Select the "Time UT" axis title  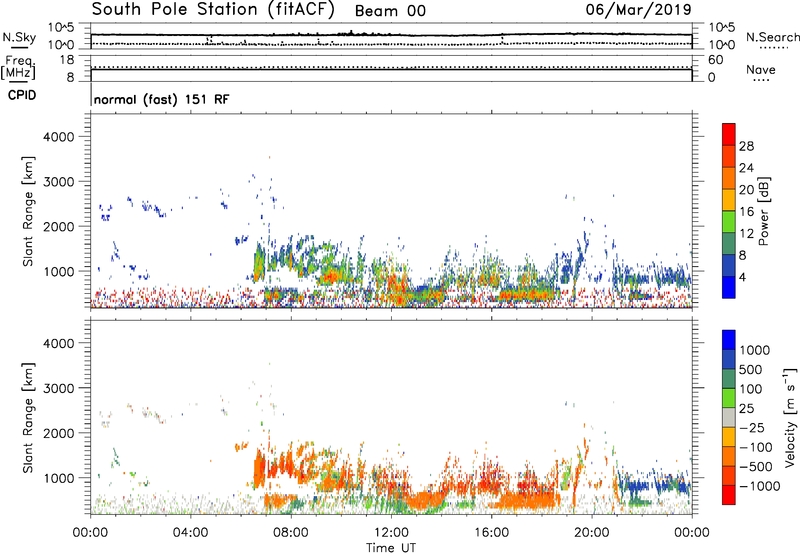(x=391, y=548)
